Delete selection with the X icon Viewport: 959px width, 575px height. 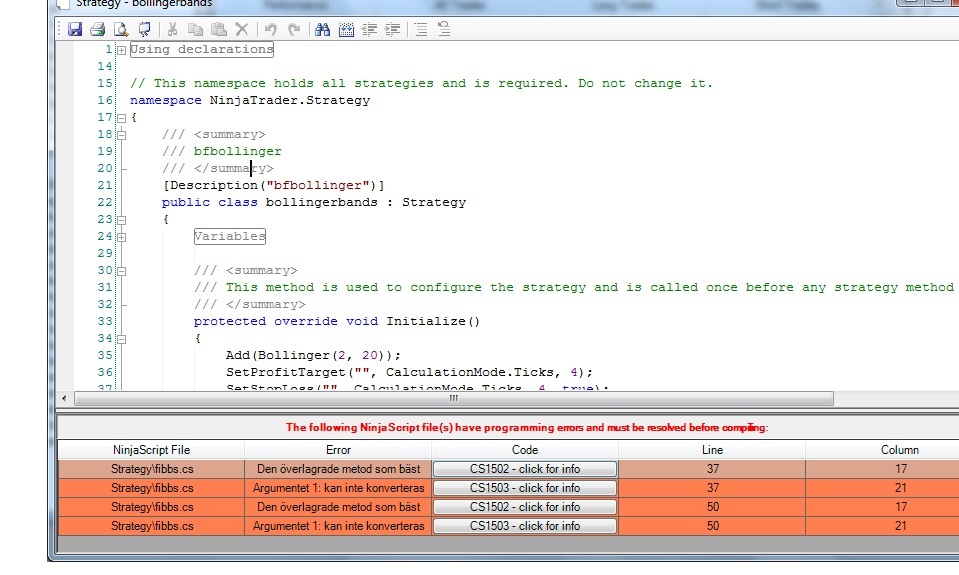(x=242, y=29)
